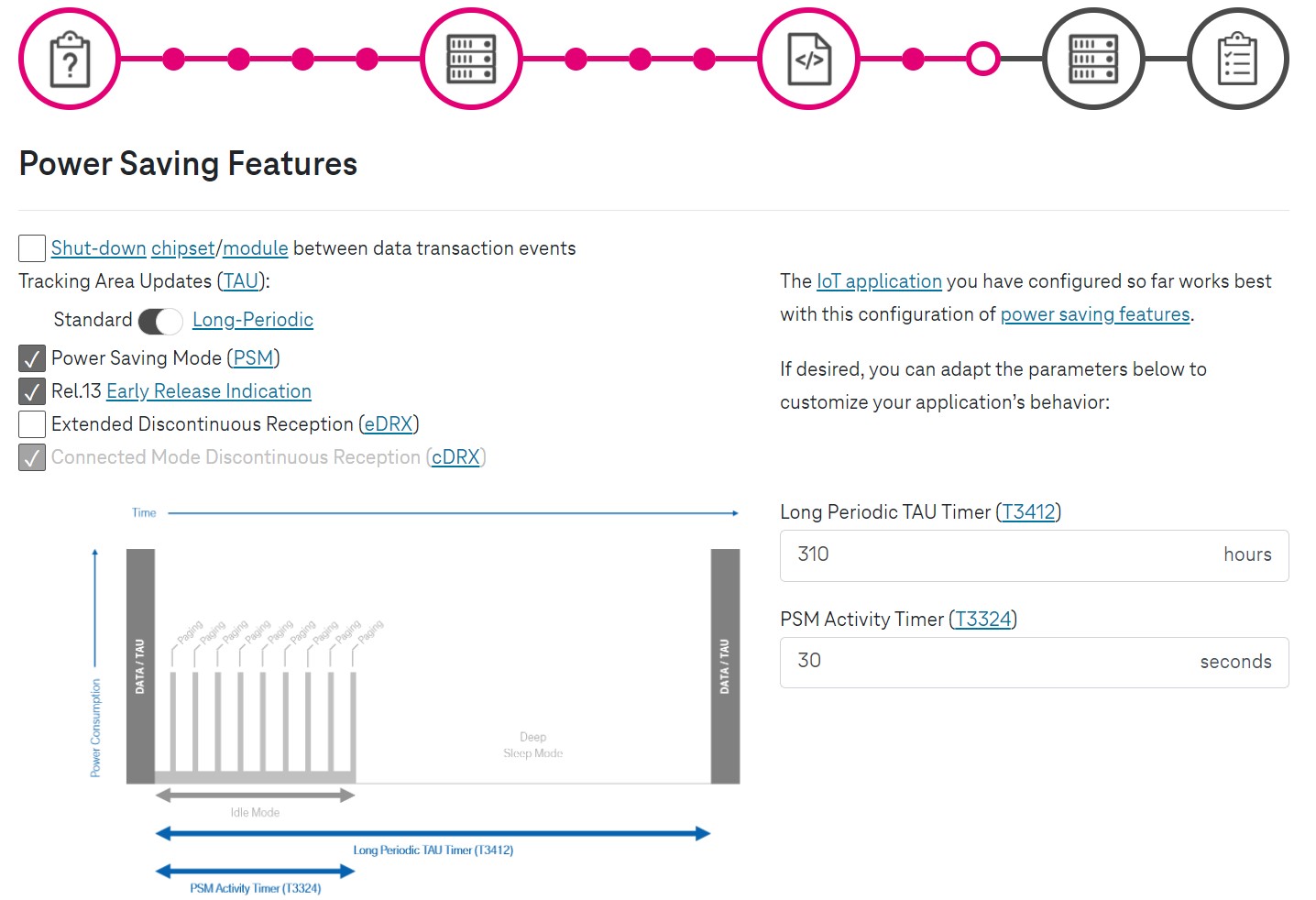The image size is (1316, 900).
Task: Go to the filled dot after code icon
Action: 913,60
